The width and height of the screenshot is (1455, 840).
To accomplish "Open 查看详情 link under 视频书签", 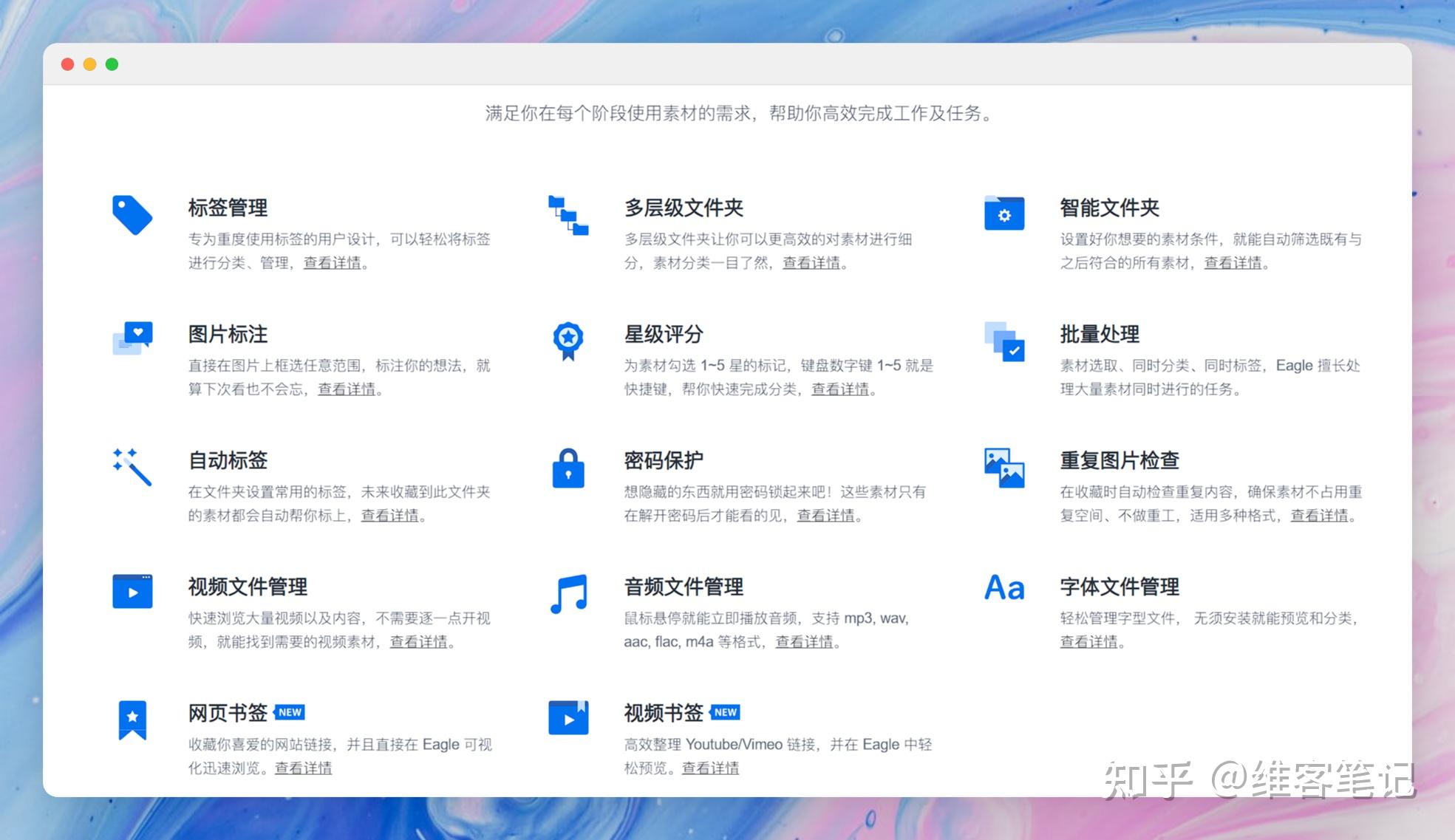I will (711, 768).
